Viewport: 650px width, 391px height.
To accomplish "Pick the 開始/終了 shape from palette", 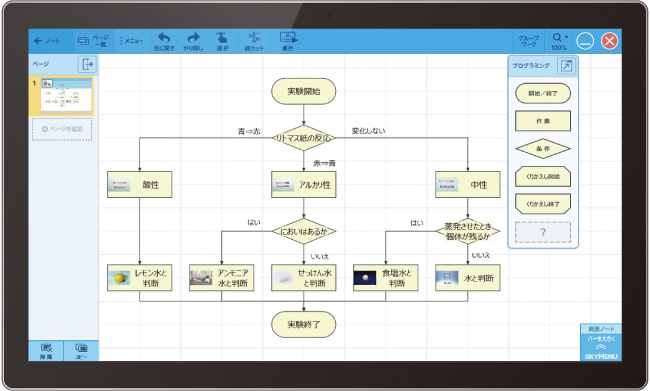I will pyautogui.click(x=543, y=93).
